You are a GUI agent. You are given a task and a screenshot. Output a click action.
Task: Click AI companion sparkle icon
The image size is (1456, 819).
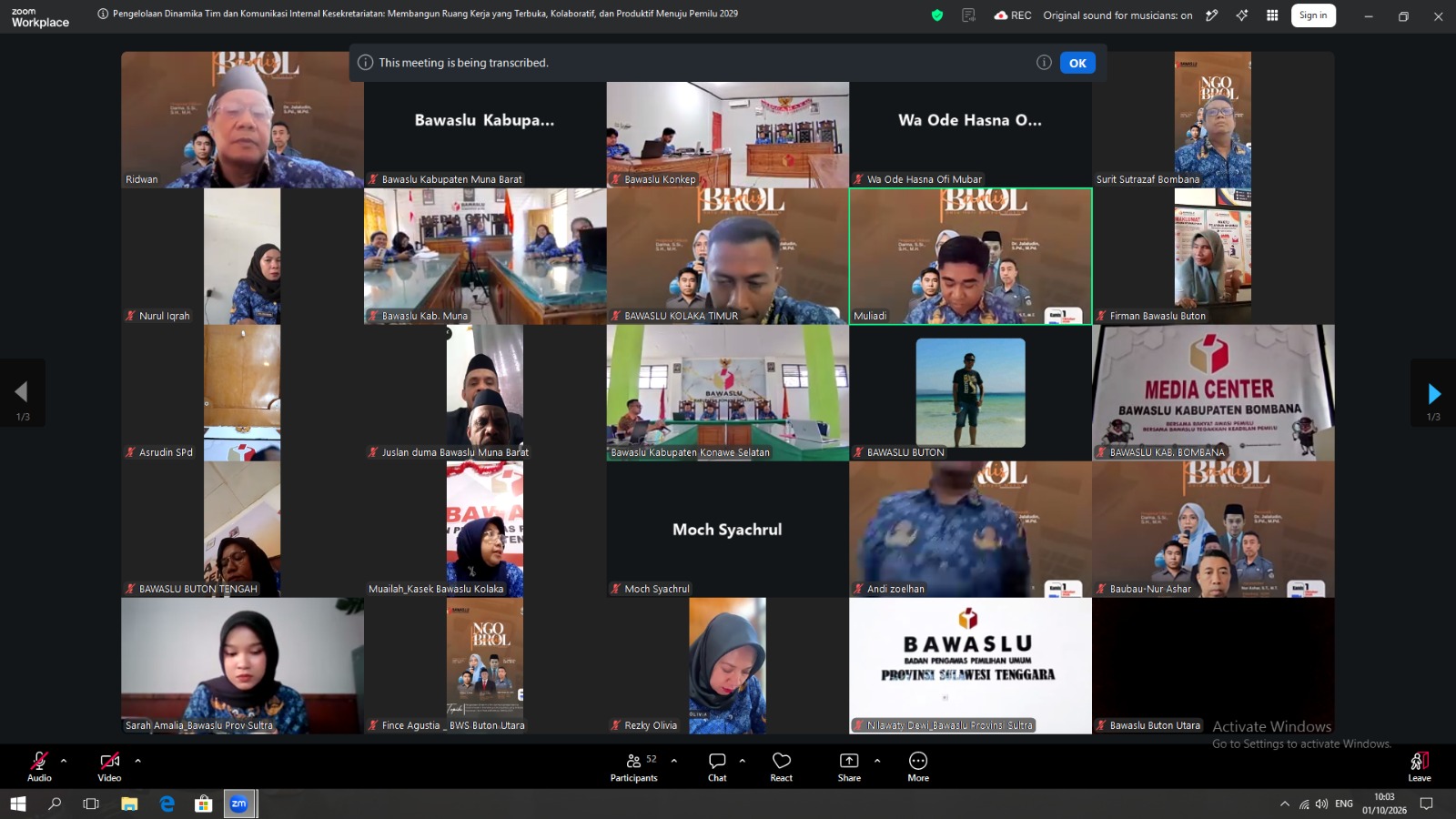[x=1242, y=15]
